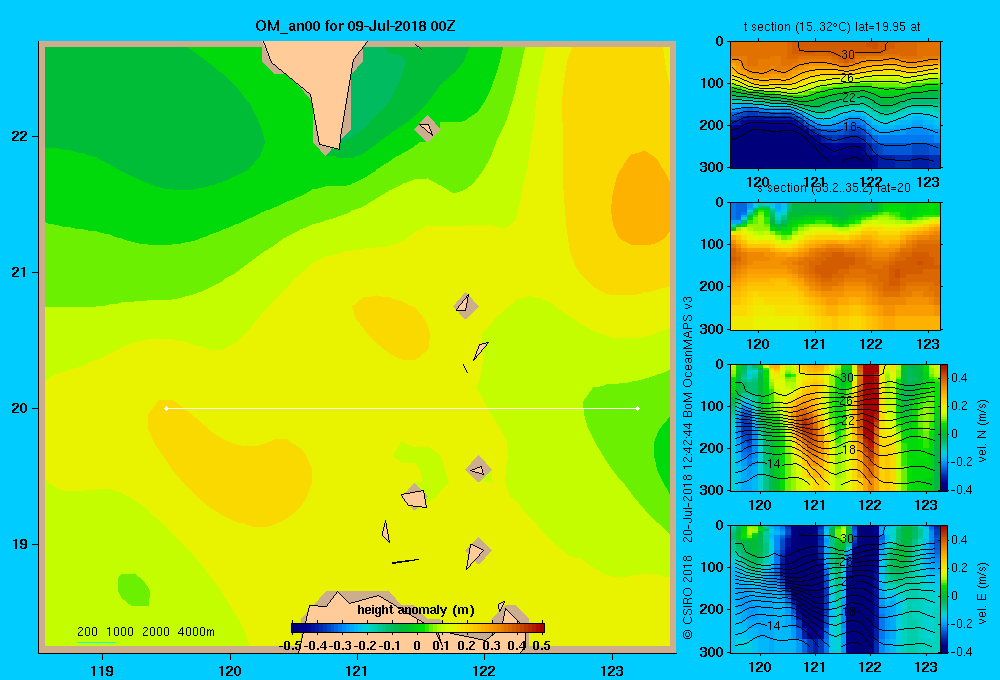Click longitude label 123 under the main map

tap(612, 670)
